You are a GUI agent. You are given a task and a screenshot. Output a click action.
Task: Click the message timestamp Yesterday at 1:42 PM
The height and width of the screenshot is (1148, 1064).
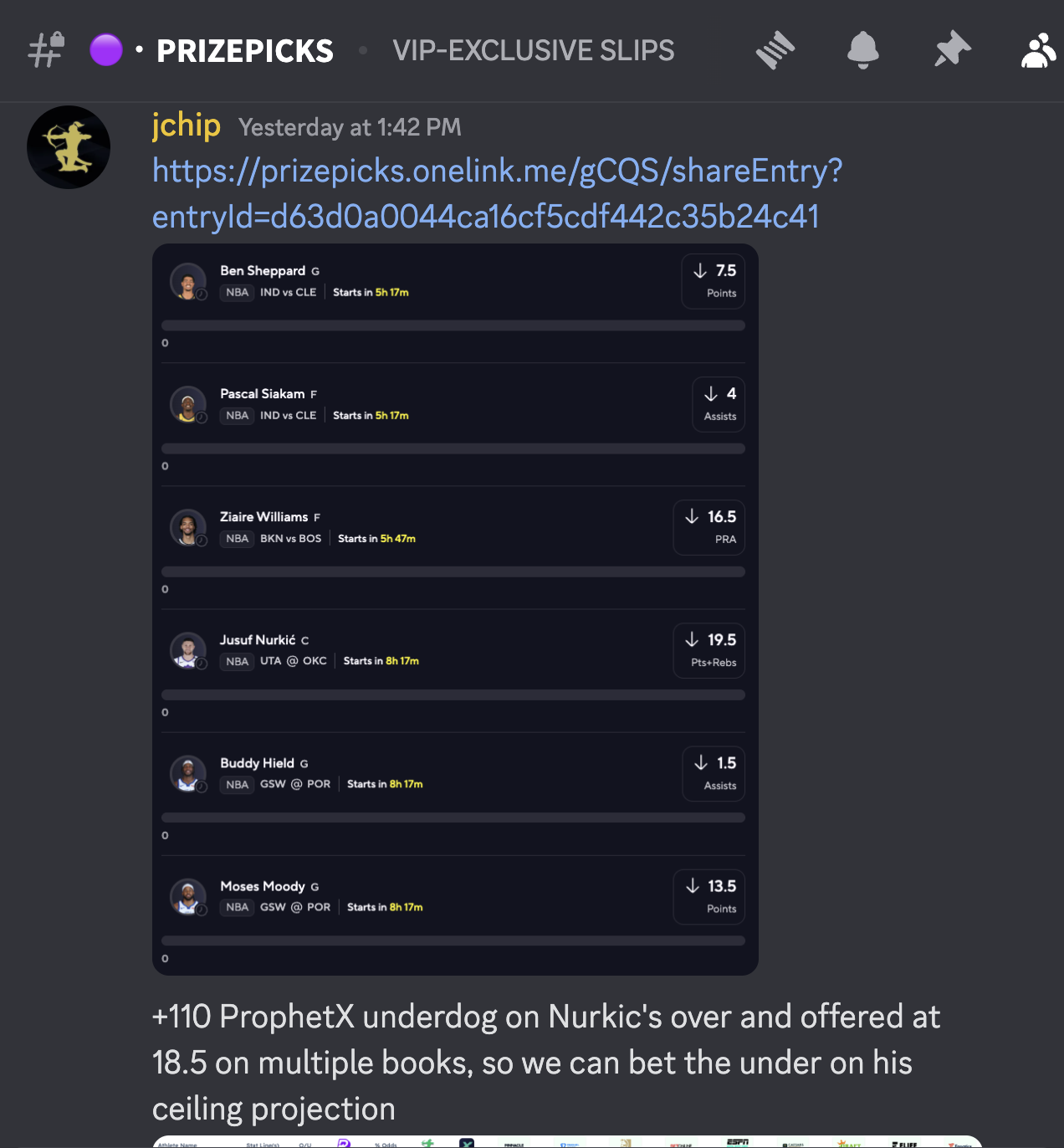[x=350, y=127]
